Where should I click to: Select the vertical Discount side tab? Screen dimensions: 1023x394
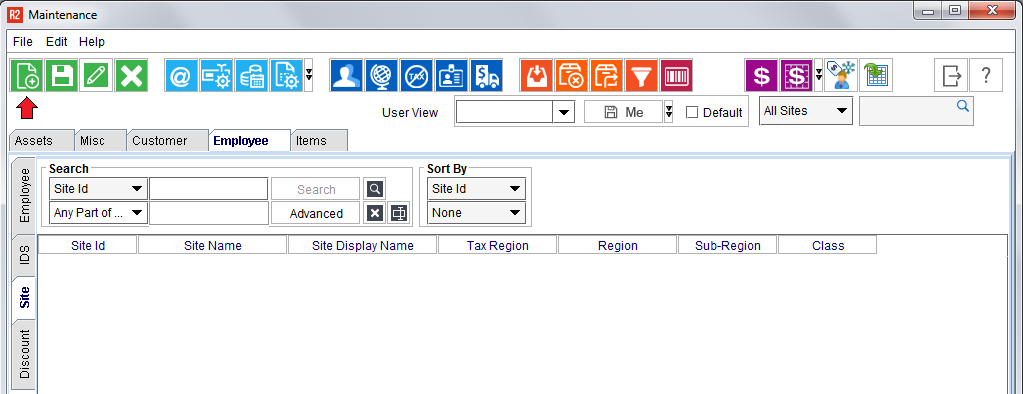pos(24,354)
